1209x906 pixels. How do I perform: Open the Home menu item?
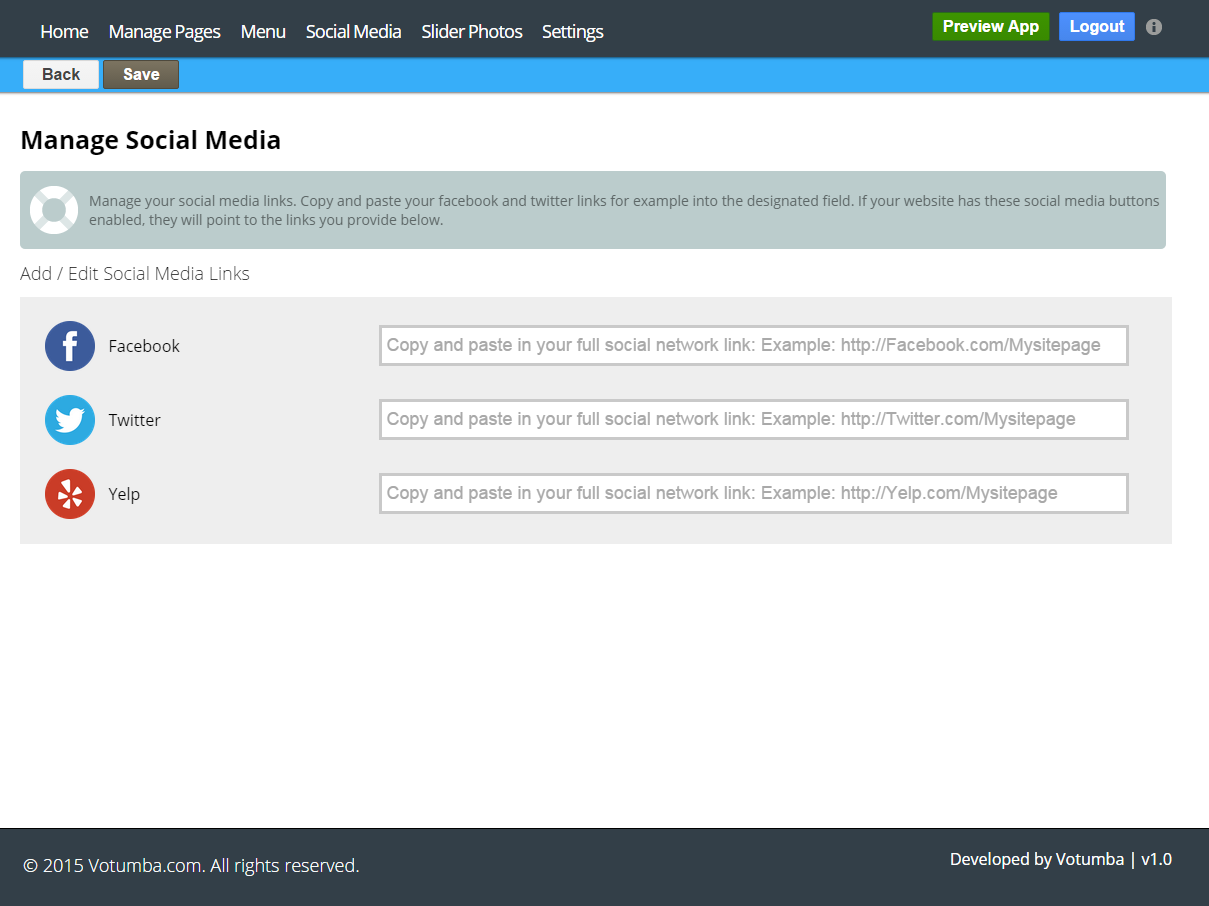click(64, 32)
